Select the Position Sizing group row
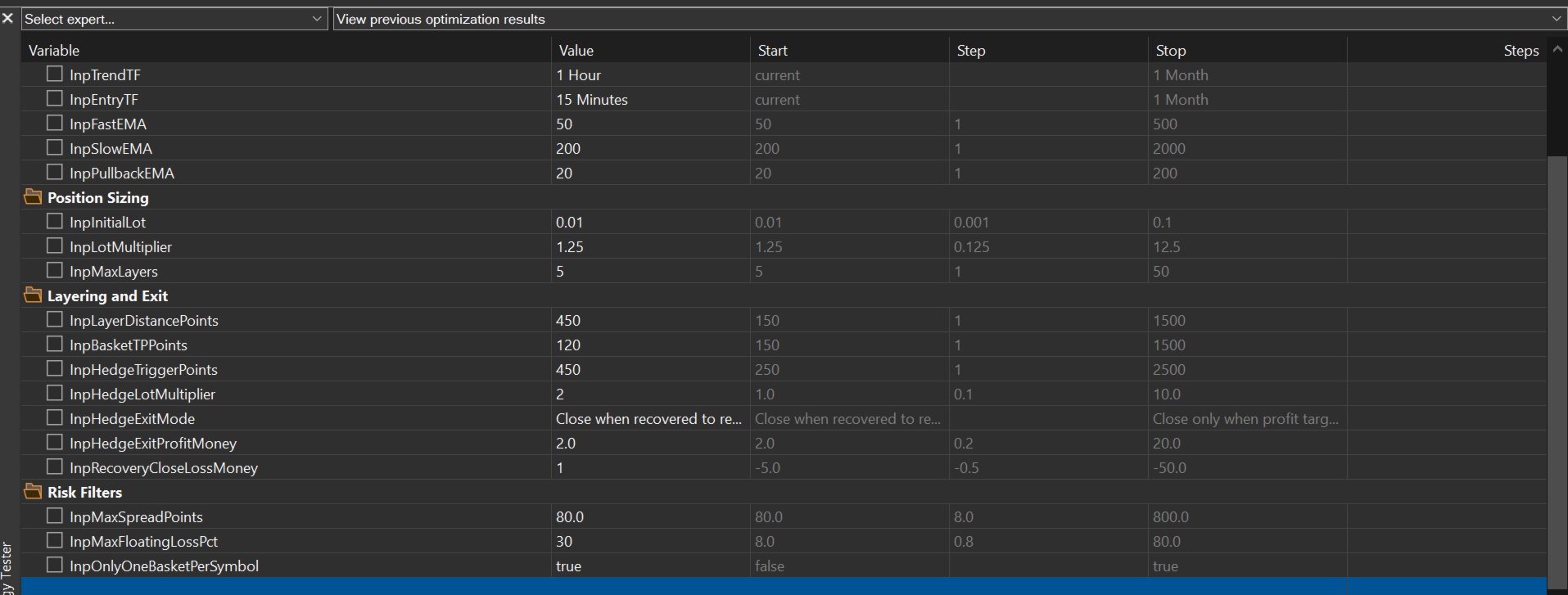This screenshot has width=1568, height=595. 784,197
